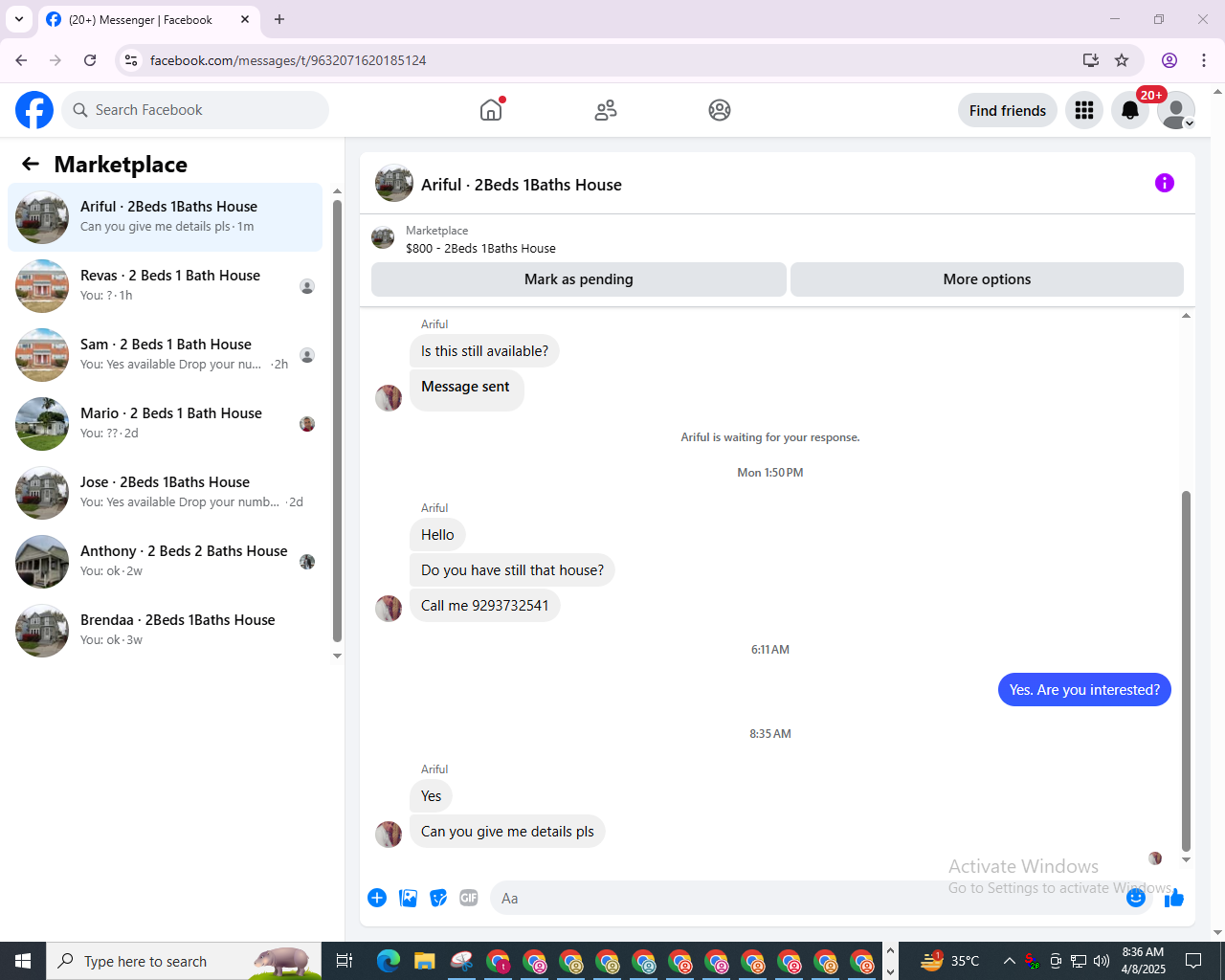
Task: Attach a photo to the message
Action: (x=408, y=898)
